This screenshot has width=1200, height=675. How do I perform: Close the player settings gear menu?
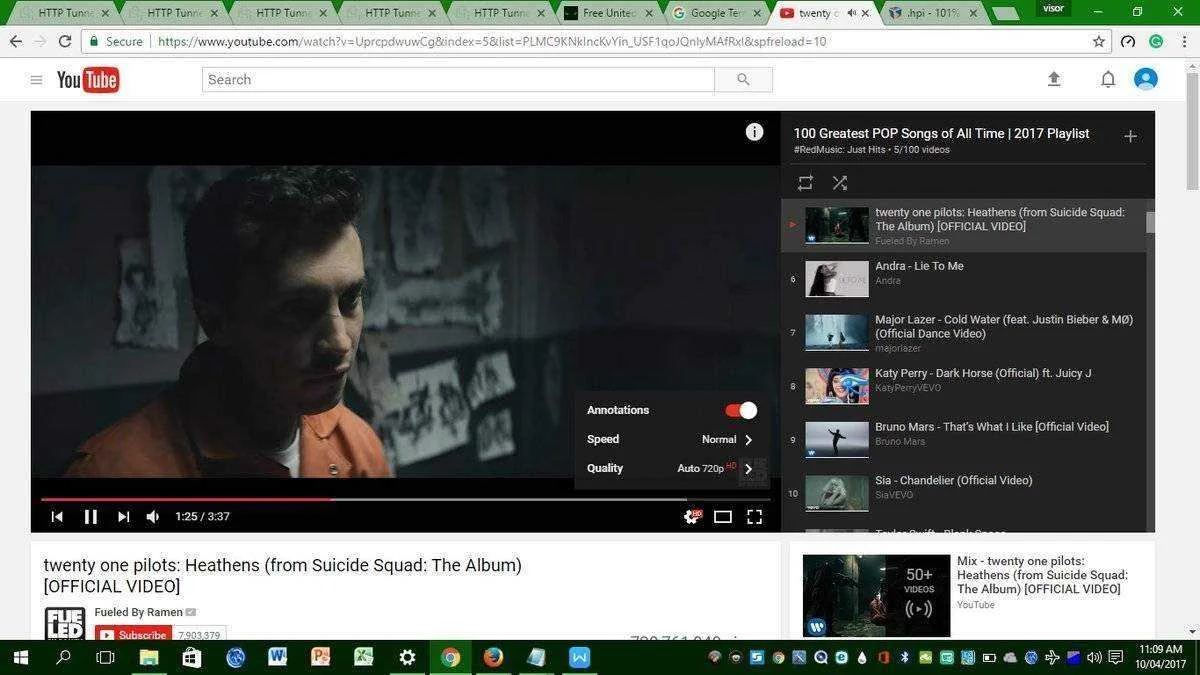tap(691, 517)
